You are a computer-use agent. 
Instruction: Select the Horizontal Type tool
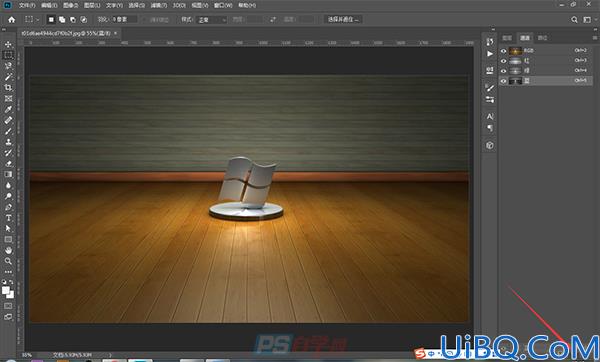point(8,218)
